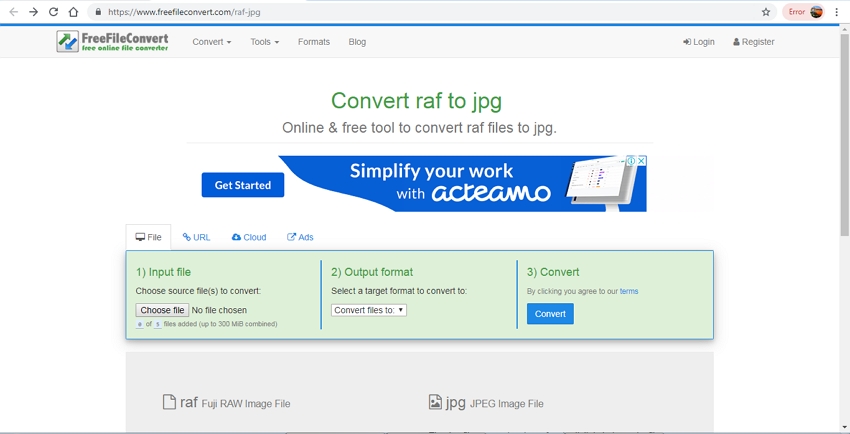This screenshot has width=850, height=434.
Task: Click the user profile avatar in toolbar
Action: pyautogui.click(x=816, y=12)
